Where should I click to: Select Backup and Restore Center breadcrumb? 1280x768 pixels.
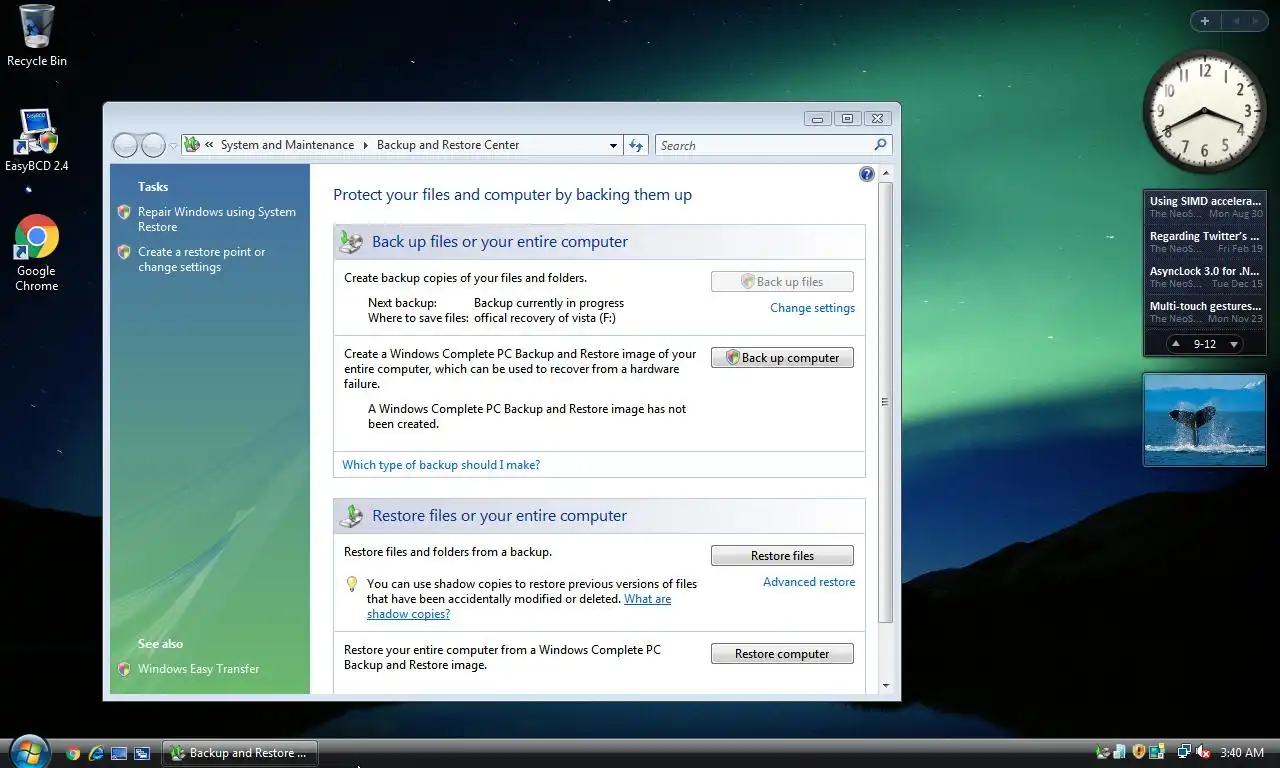click(x=448, y=145)
